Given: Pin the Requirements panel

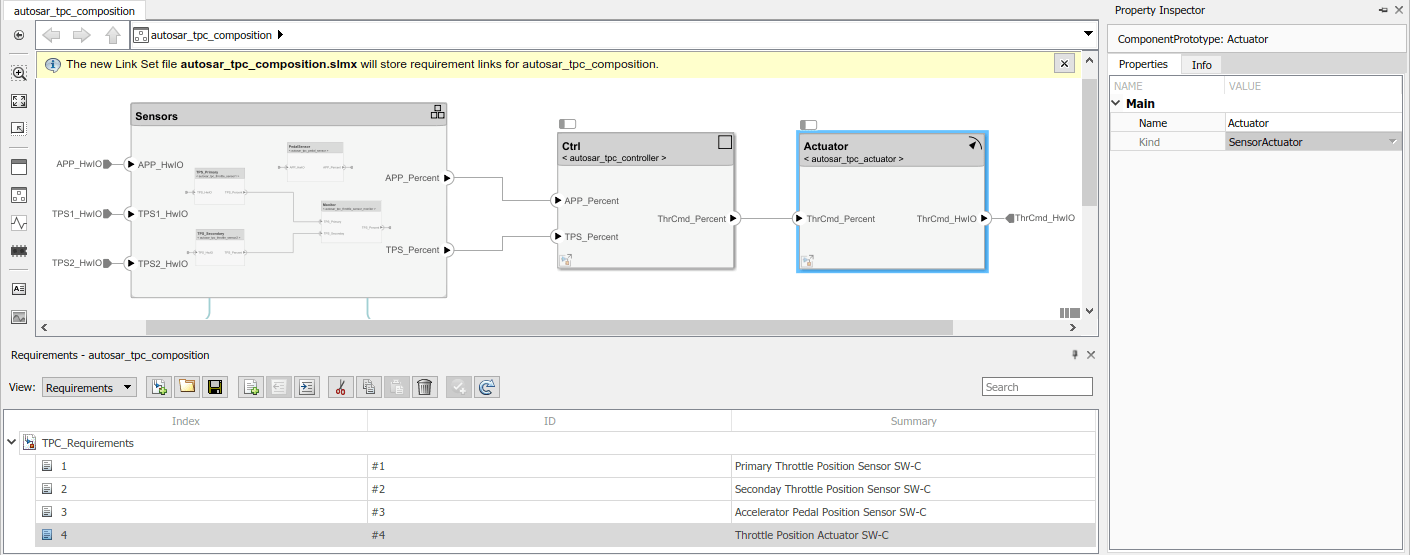Looking at the screenshot, I should tap(1076, 355).
